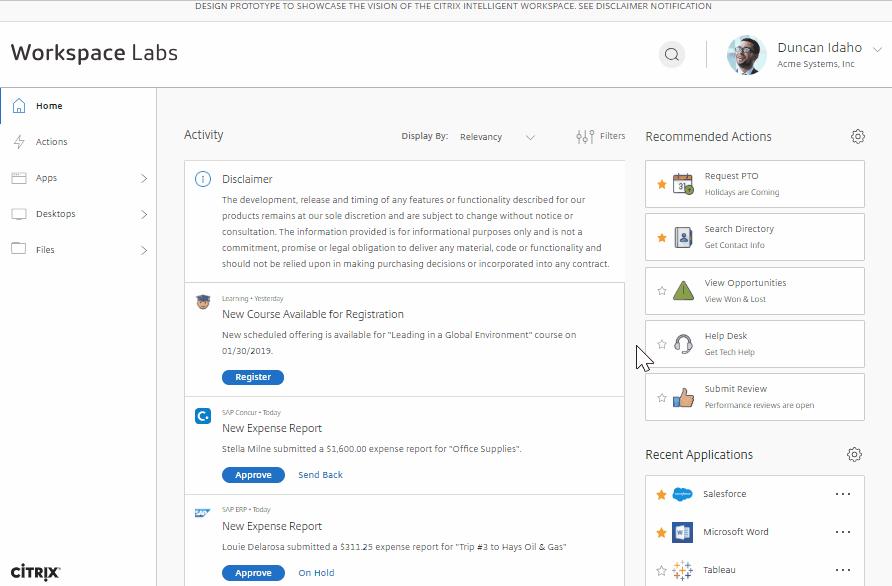
Task: Click the Recommended Actions settings gear
Action: [857, 136]
